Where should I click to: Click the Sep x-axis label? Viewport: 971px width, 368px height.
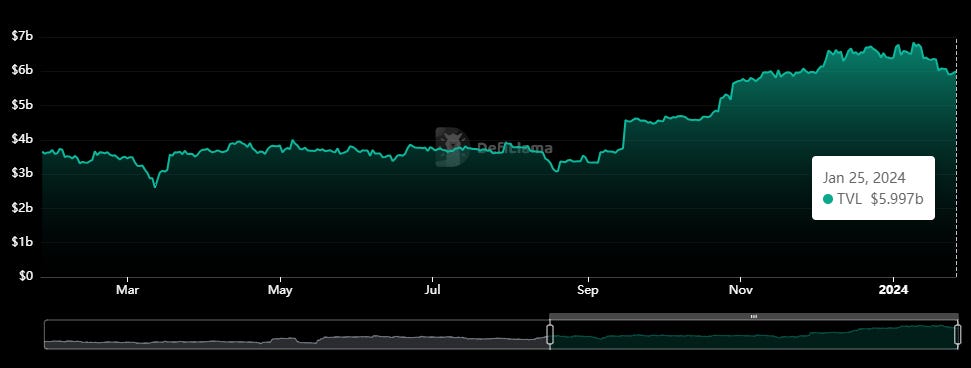tap(588, 289)
